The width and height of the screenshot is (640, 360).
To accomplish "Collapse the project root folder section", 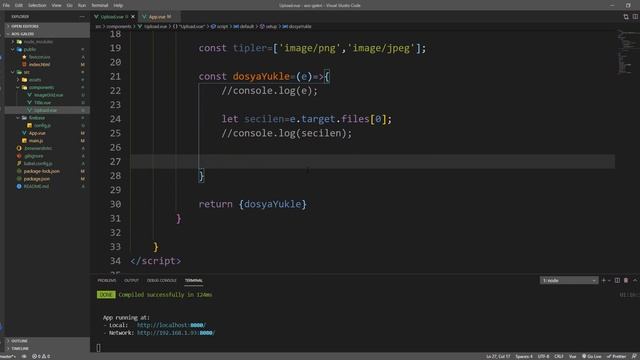I will (x=47, y=34).
